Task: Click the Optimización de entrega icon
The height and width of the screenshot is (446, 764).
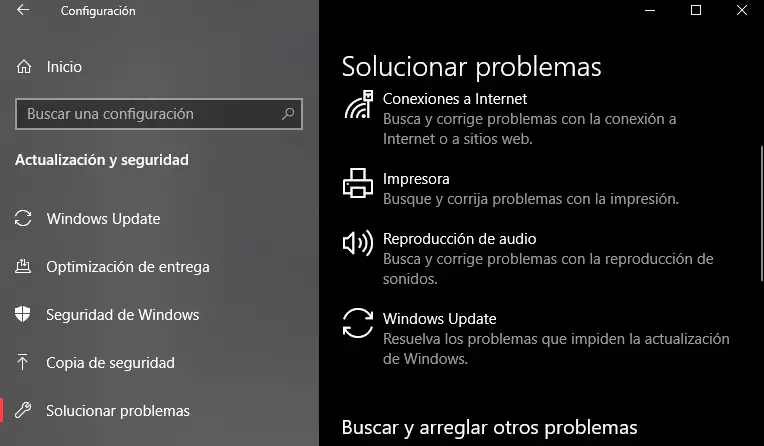Action: (x=24, y=267)
